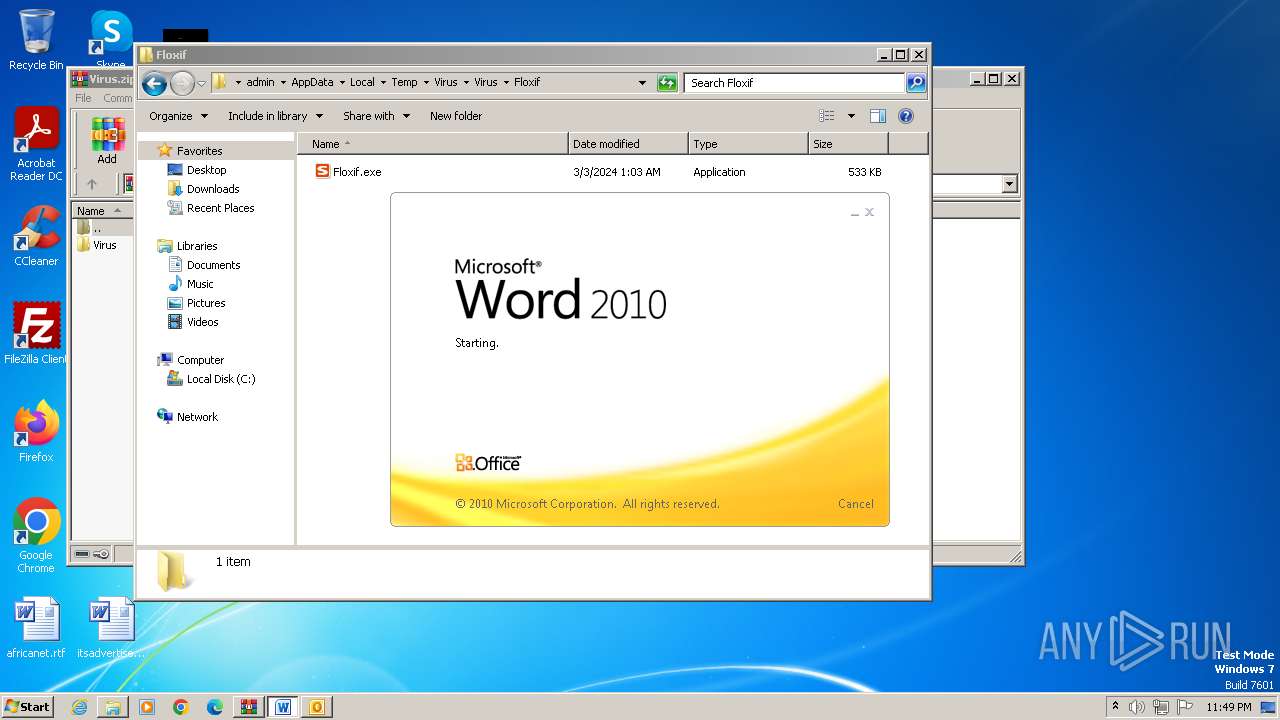Open recent pages dropdown arrow
Image resolution: width=1280 pixels, height=720 pixels.
pos(201,83)
